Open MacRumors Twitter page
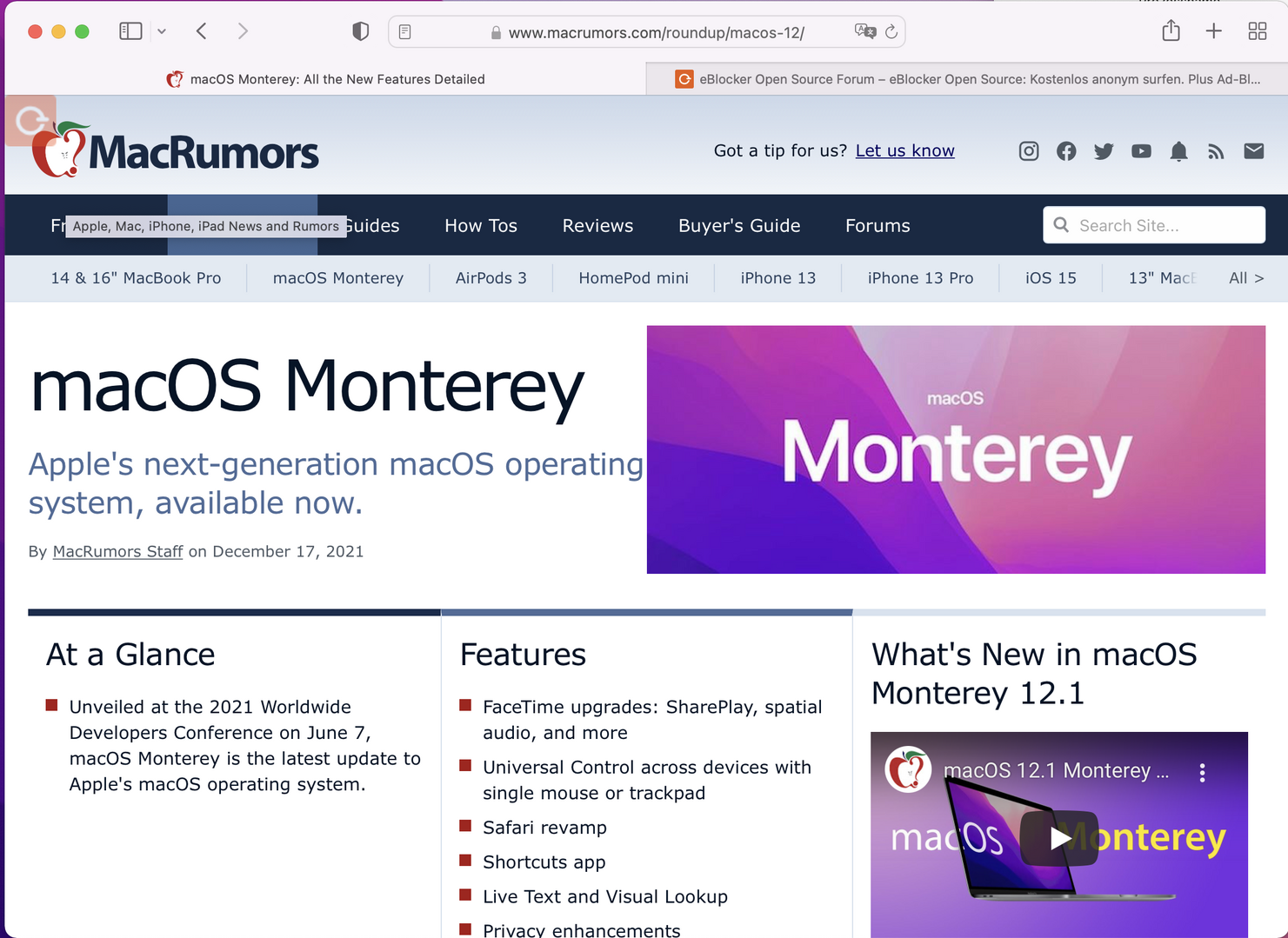Image resolution: width=1288 pixels, height=938 pixels. point(1104,151)
